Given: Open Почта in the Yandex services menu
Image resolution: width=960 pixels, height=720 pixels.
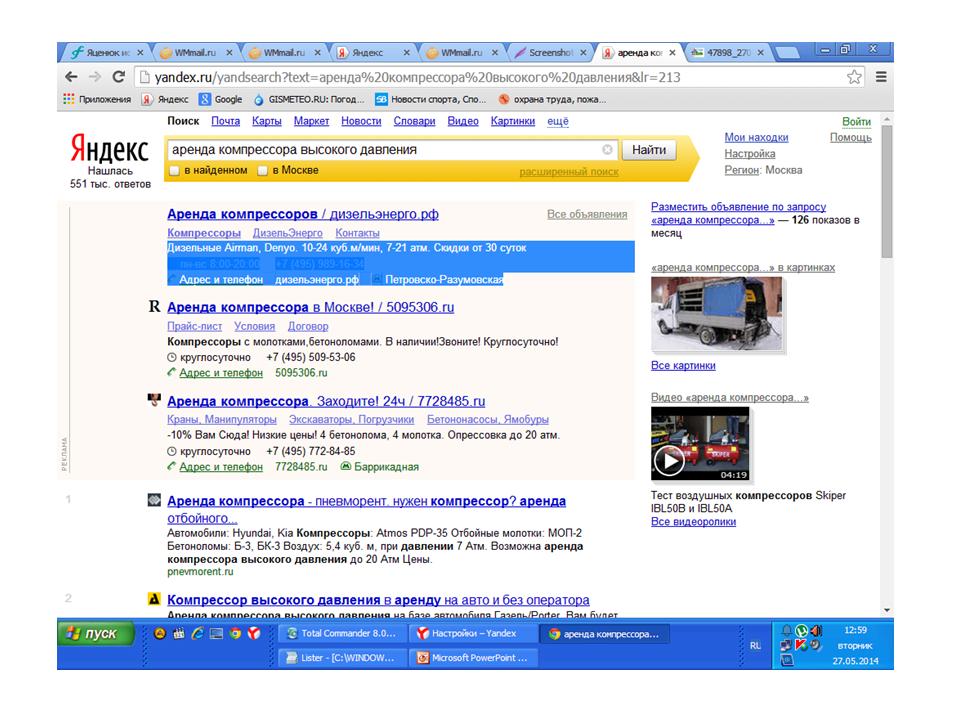Looking at the screenshot, I should coord(225,121).
